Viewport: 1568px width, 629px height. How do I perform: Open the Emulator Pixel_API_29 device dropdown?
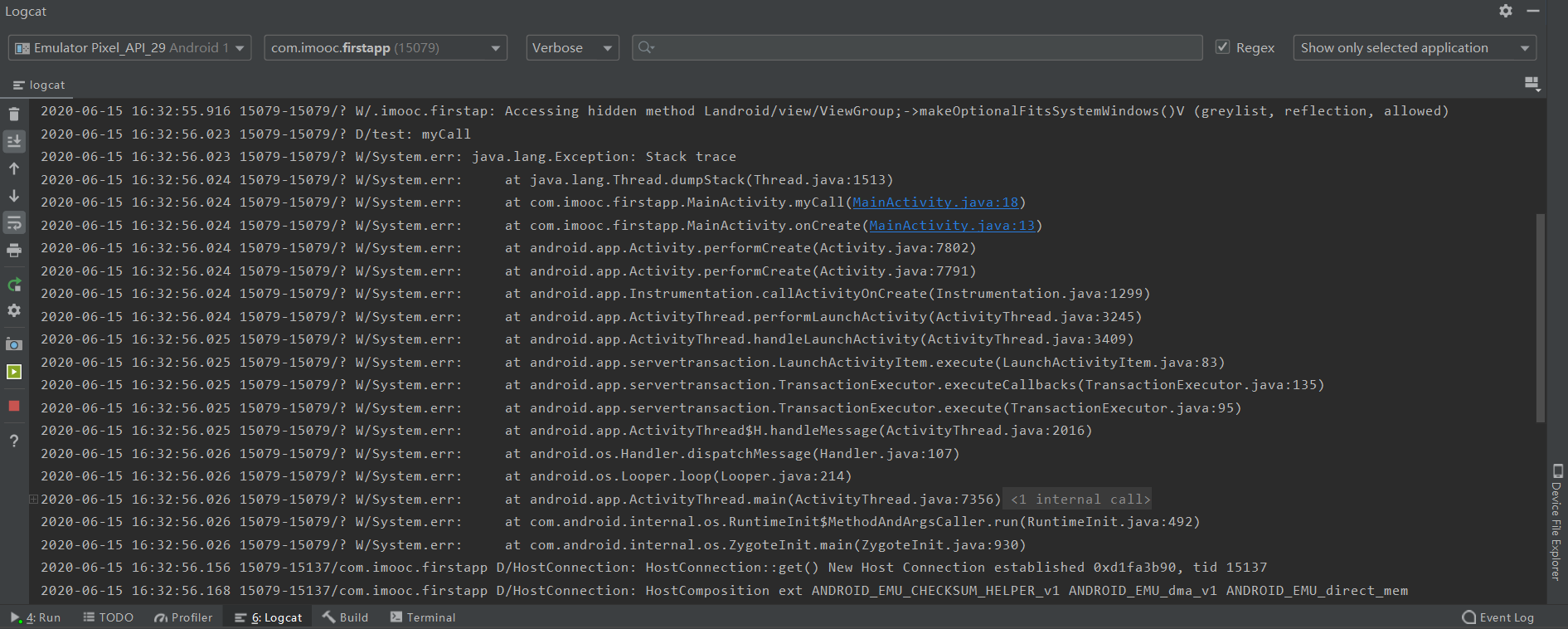pyautogui.click(x=129, y=47)
